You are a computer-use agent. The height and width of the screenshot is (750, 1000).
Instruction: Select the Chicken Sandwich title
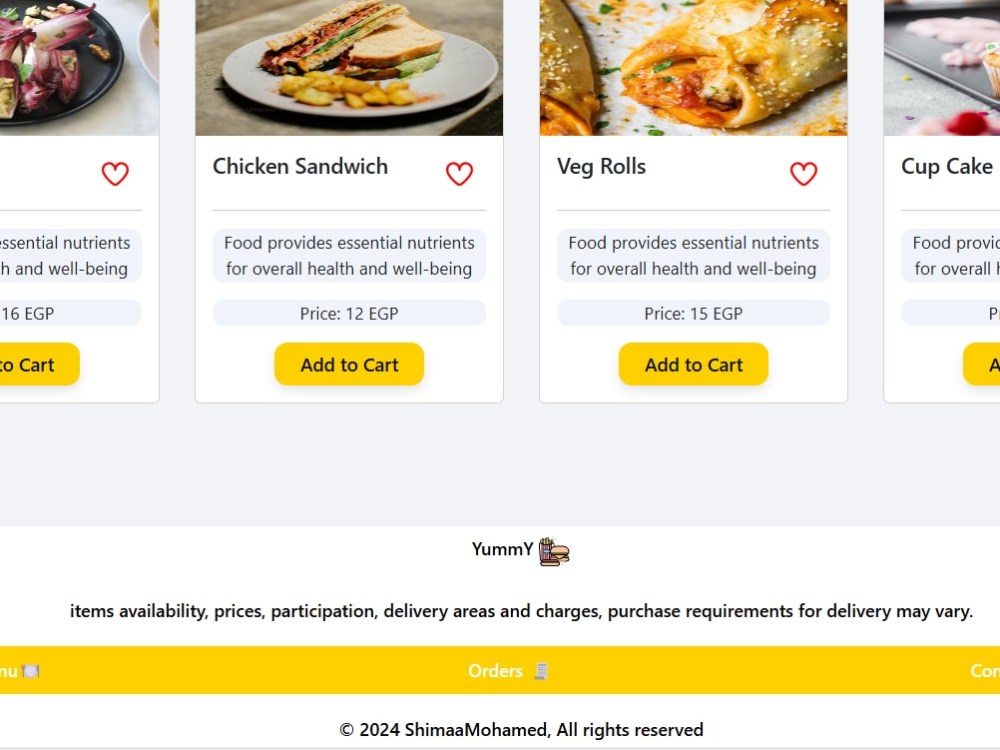(300, 166)
